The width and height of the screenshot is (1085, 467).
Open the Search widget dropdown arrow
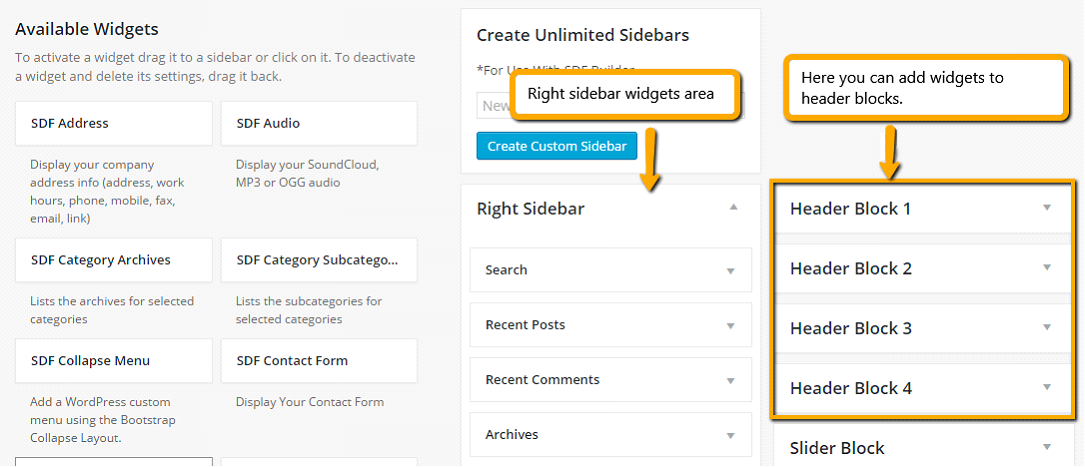pyautogui.click(x=730, y=271)
